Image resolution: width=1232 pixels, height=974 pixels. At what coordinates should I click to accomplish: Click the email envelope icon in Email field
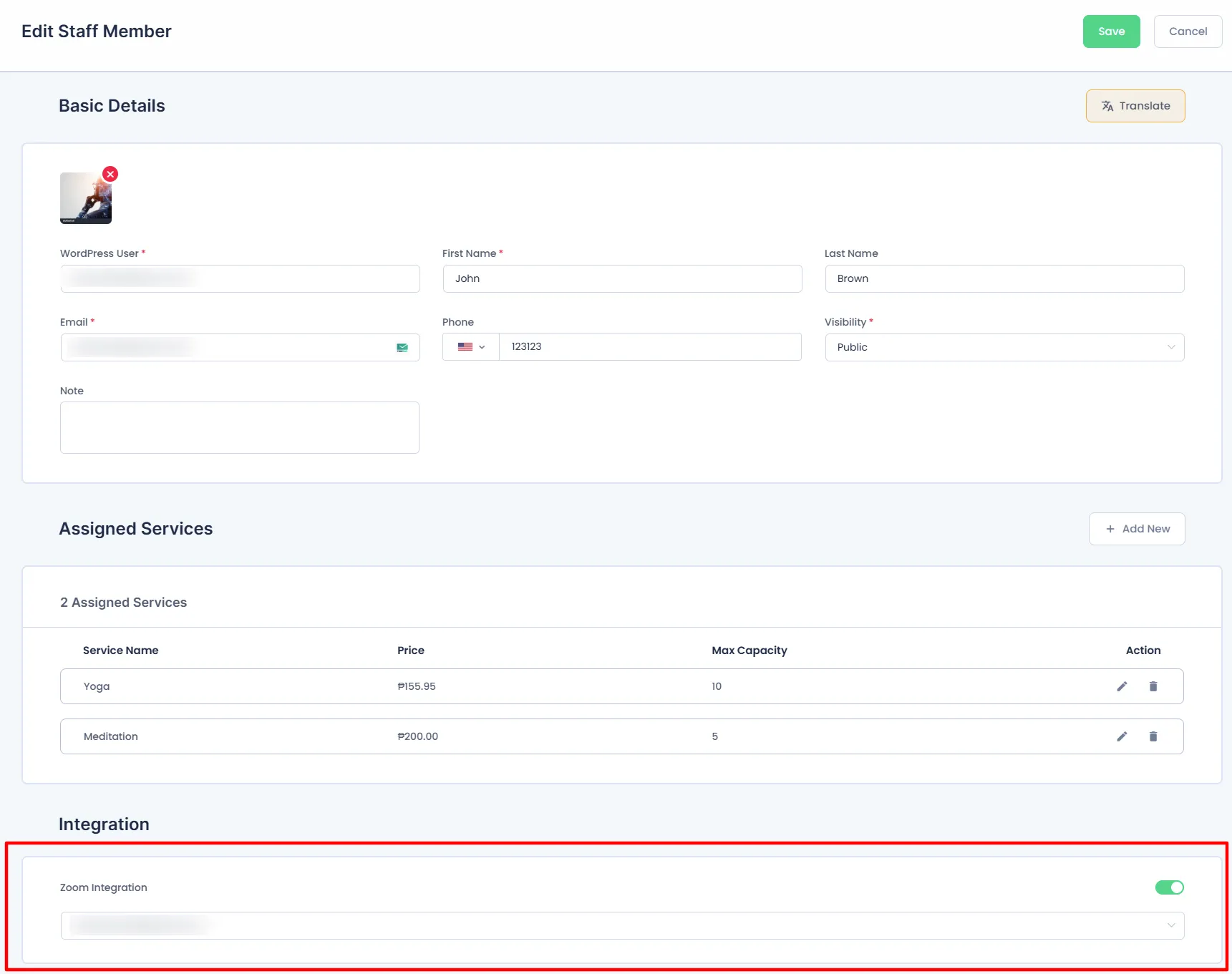click(402, 347)
